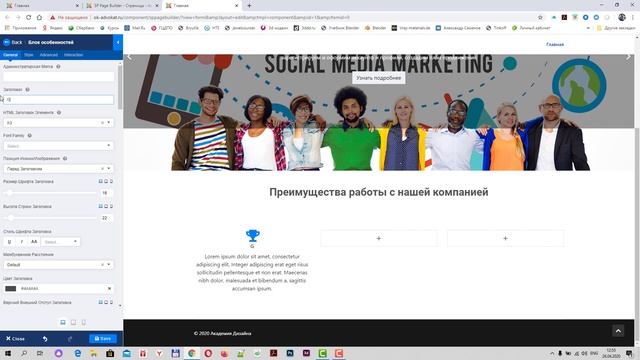Click the admin label input field
The width and height of the screenshot is (640, 360).
click(x=58, y=76)
